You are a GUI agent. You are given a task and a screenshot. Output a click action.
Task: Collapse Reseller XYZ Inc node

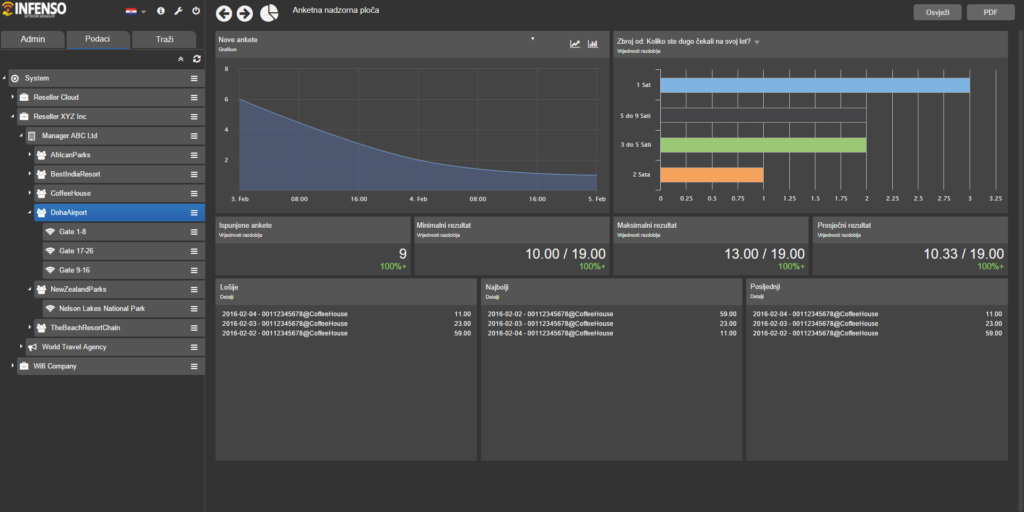pos(12,117)
